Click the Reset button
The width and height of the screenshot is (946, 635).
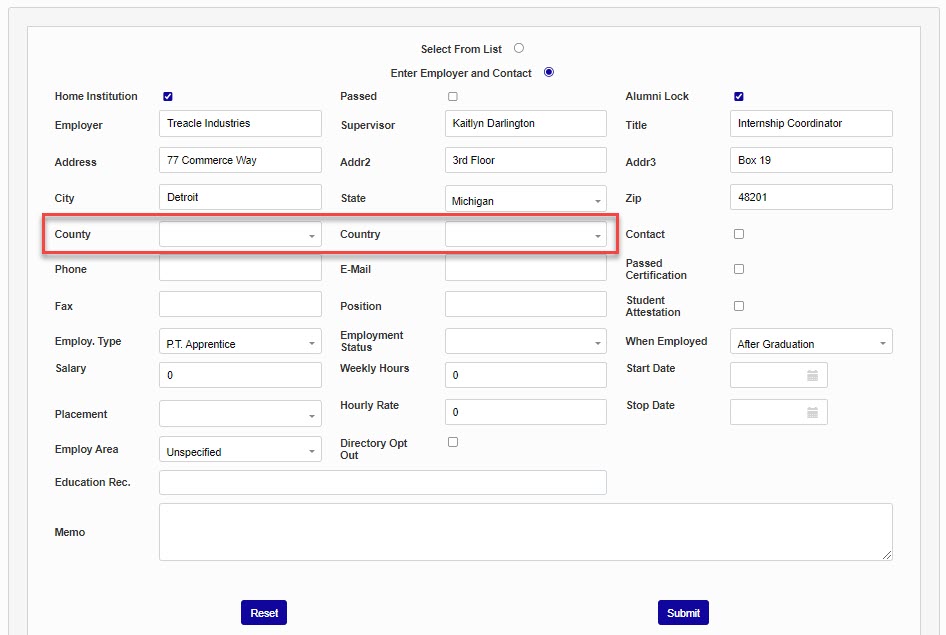tap(264, 613)
